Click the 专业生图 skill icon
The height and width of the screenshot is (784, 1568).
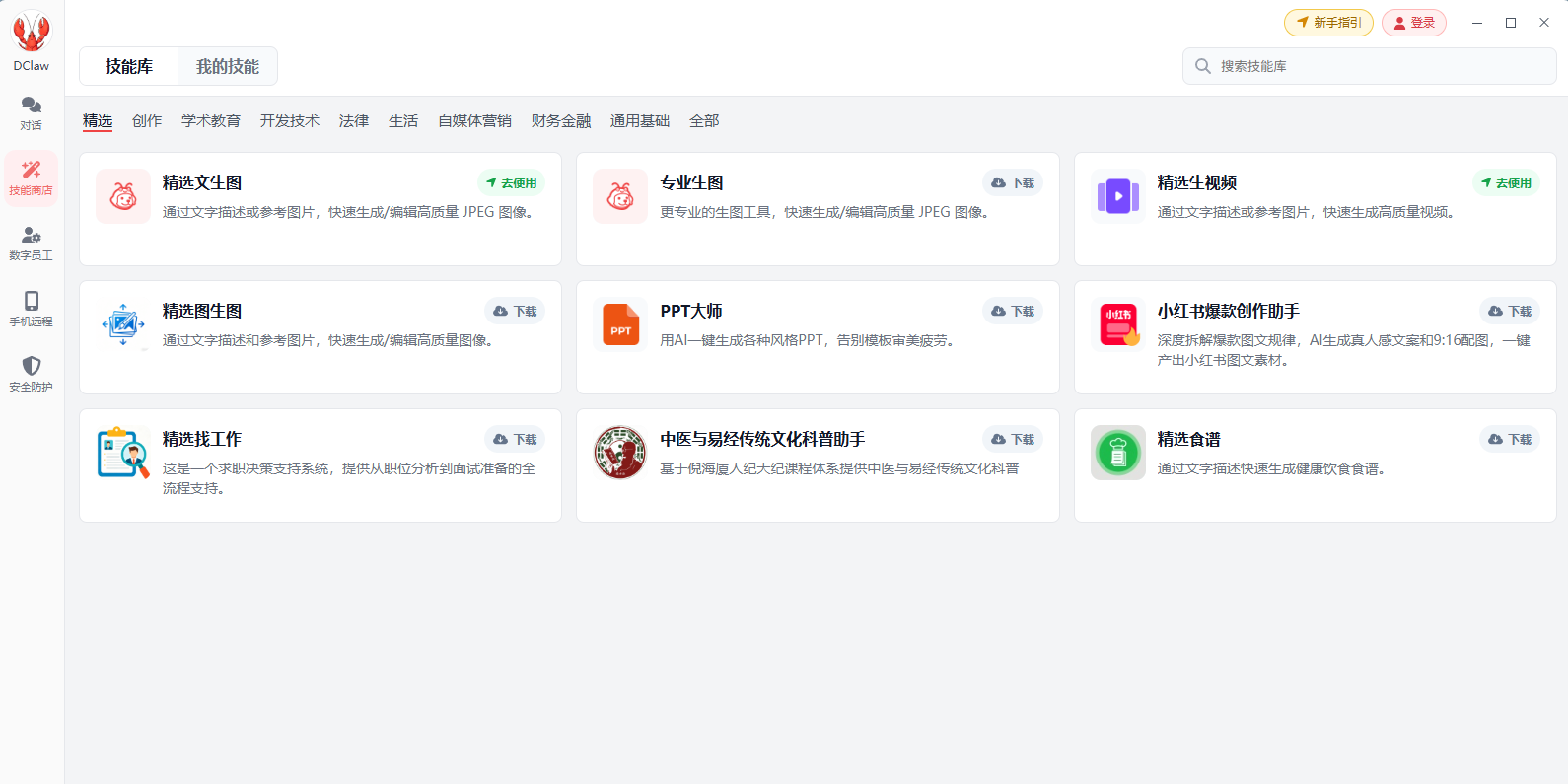[x=620, y=196]
